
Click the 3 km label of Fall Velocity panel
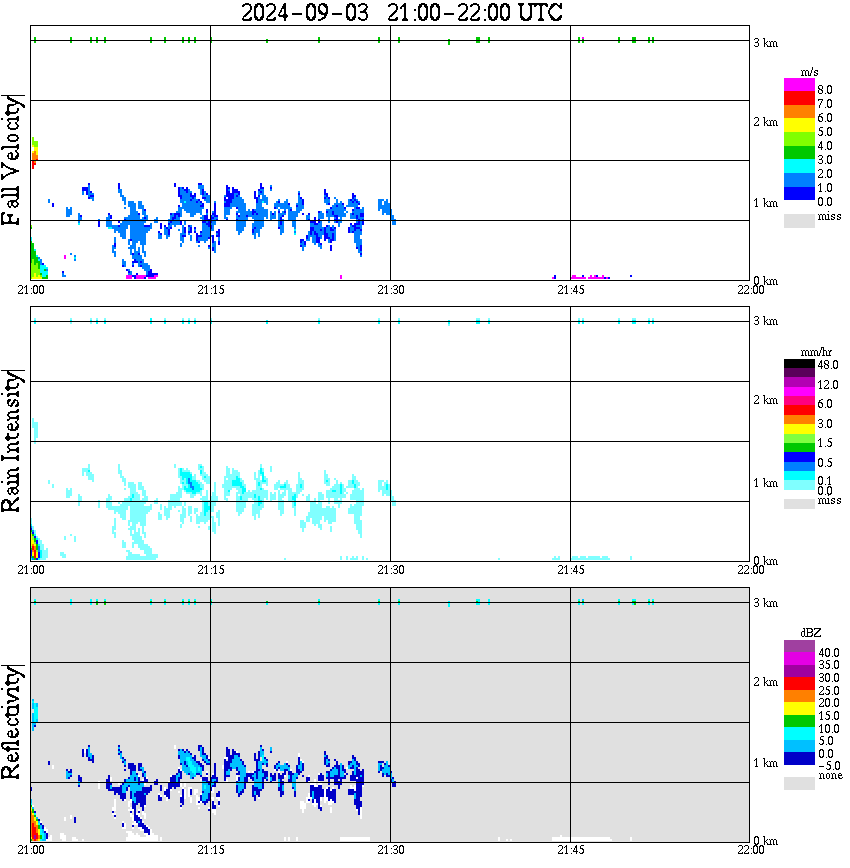765,43
